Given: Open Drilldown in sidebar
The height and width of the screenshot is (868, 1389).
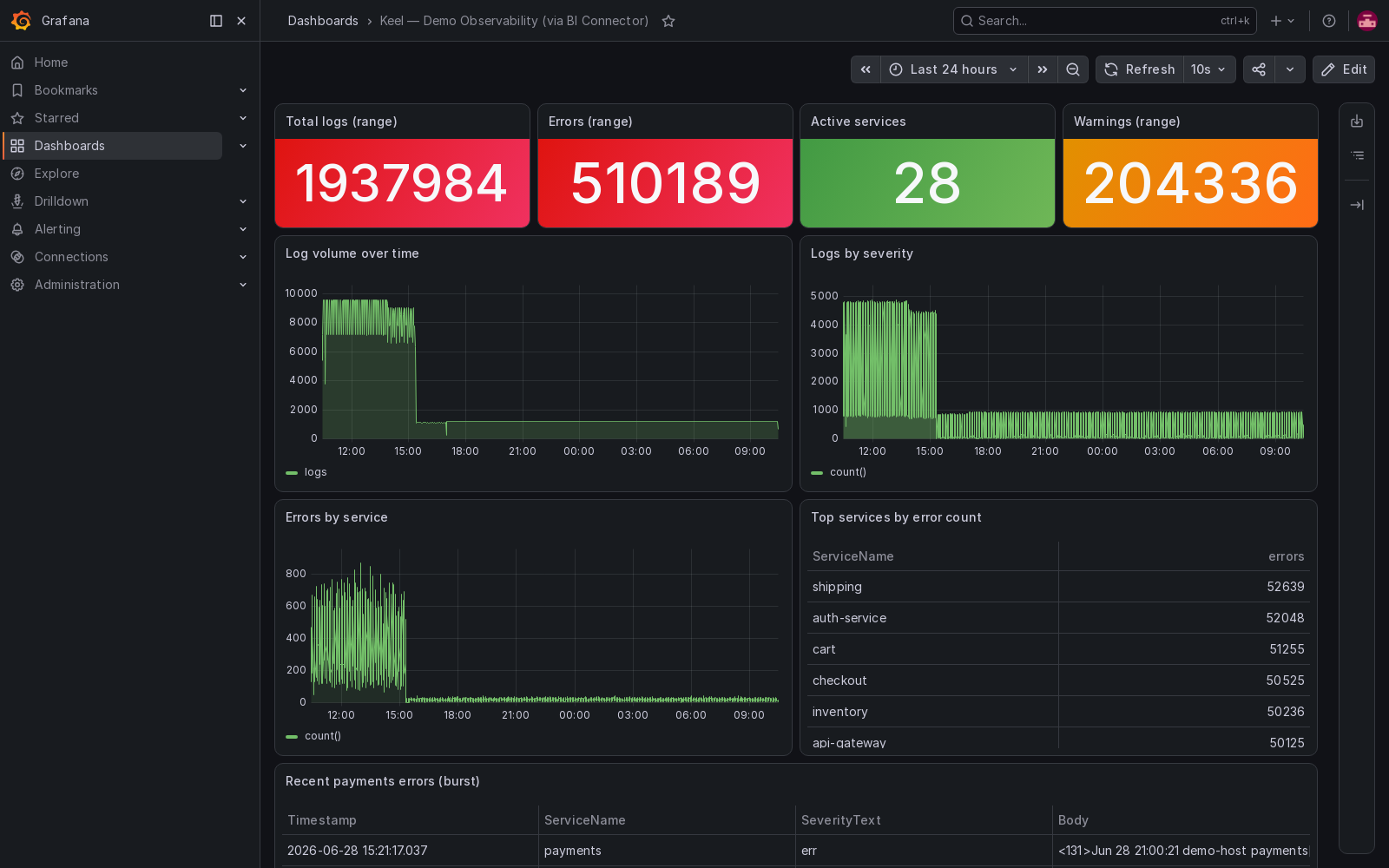Looking at the screenshot, I should [61, 201].
